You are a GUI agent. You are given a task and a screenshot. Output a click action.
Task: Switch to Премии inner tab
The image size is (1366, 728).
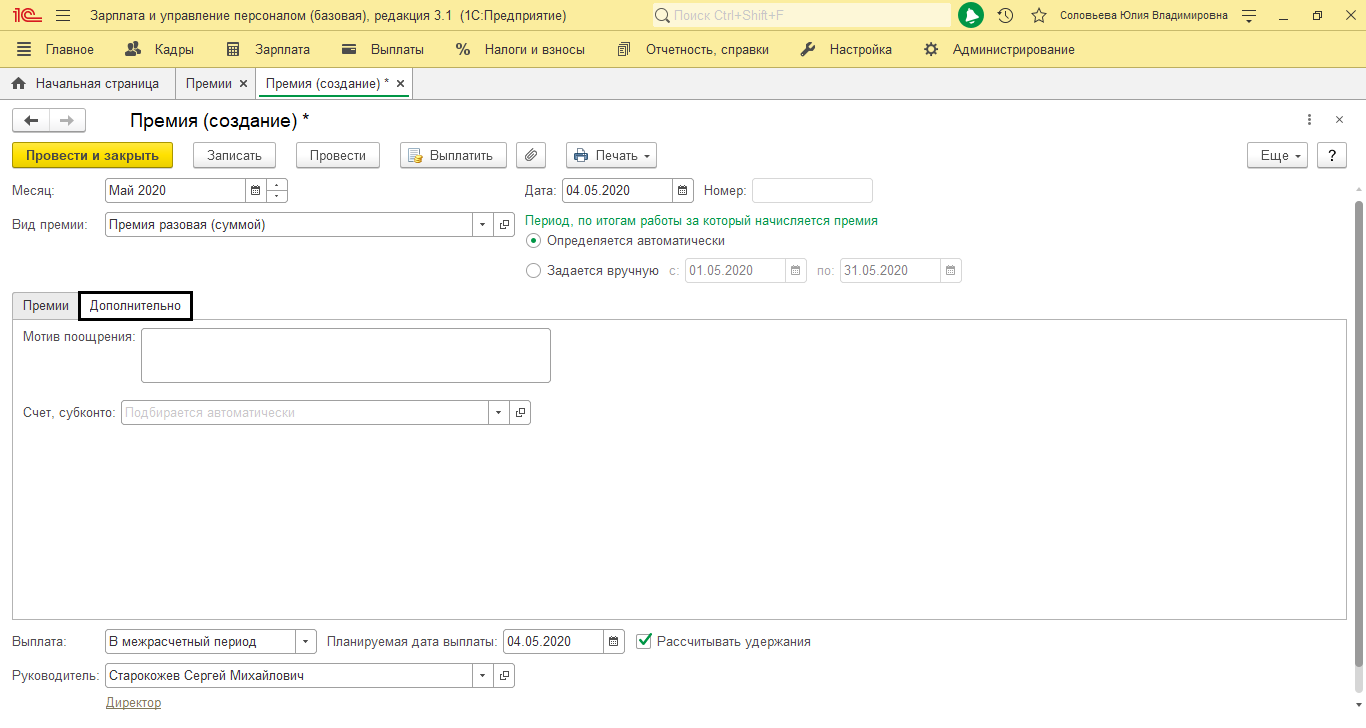(x=46, y=305)
